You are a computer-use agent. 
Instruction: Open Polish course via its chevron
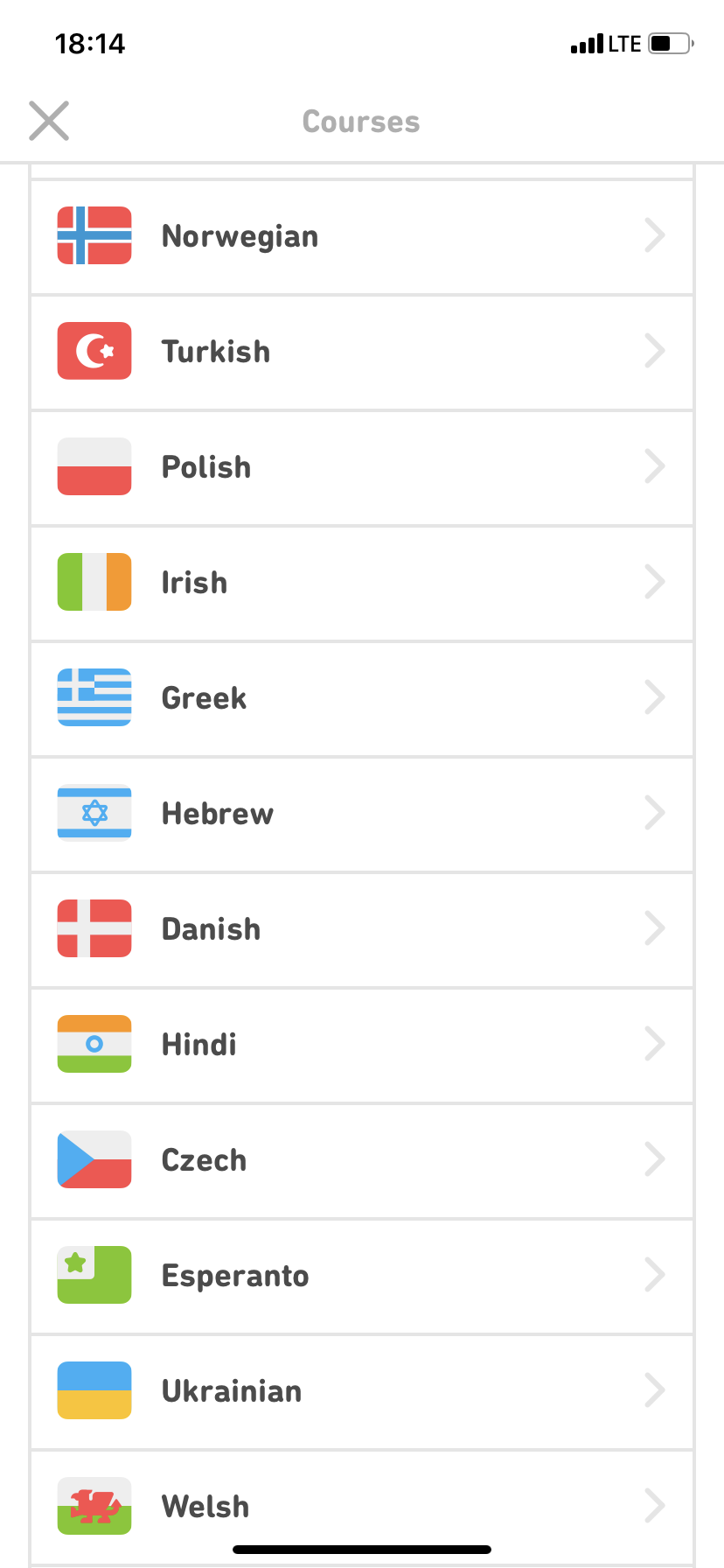655,466
